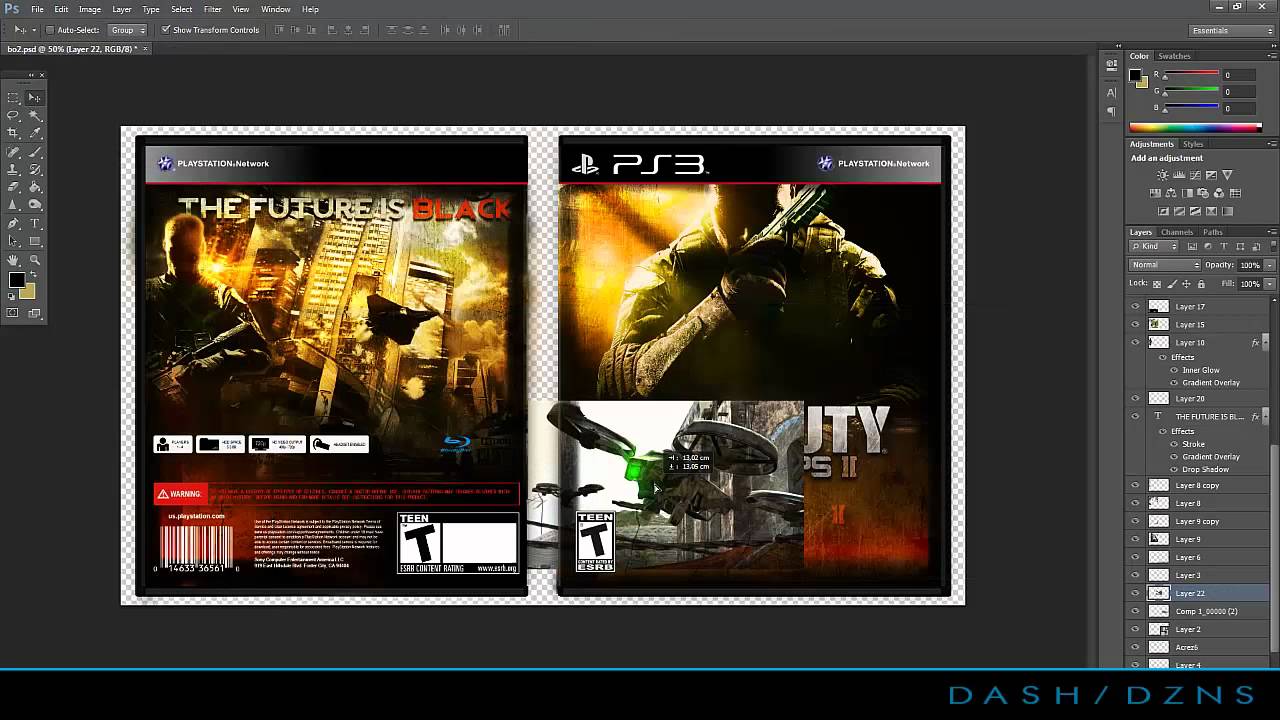Open the Image menu
Screen dimensions: 1280x720
pos(90,9)
